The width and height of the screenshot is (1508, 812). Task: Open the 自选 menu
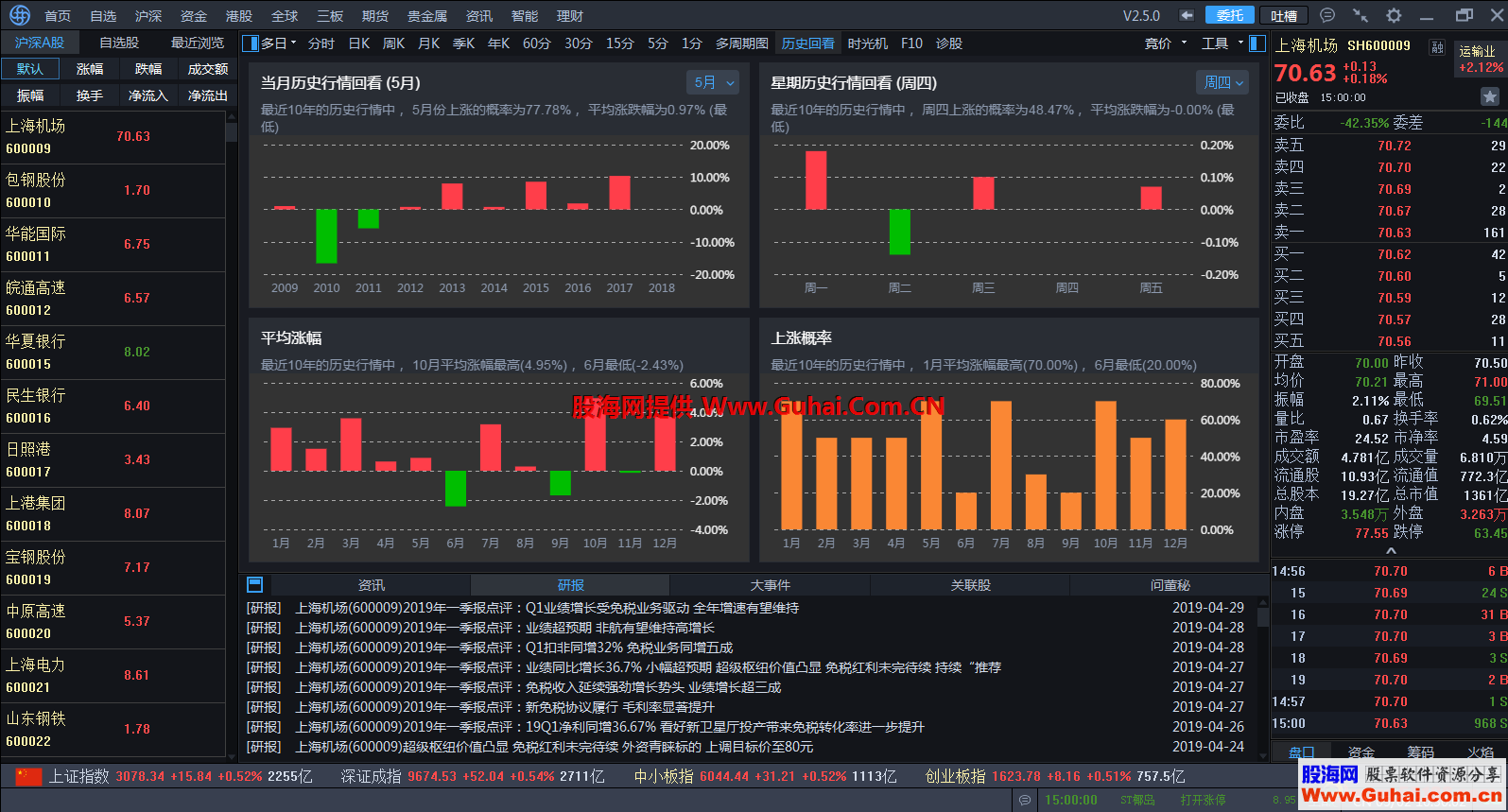(103, 16)
